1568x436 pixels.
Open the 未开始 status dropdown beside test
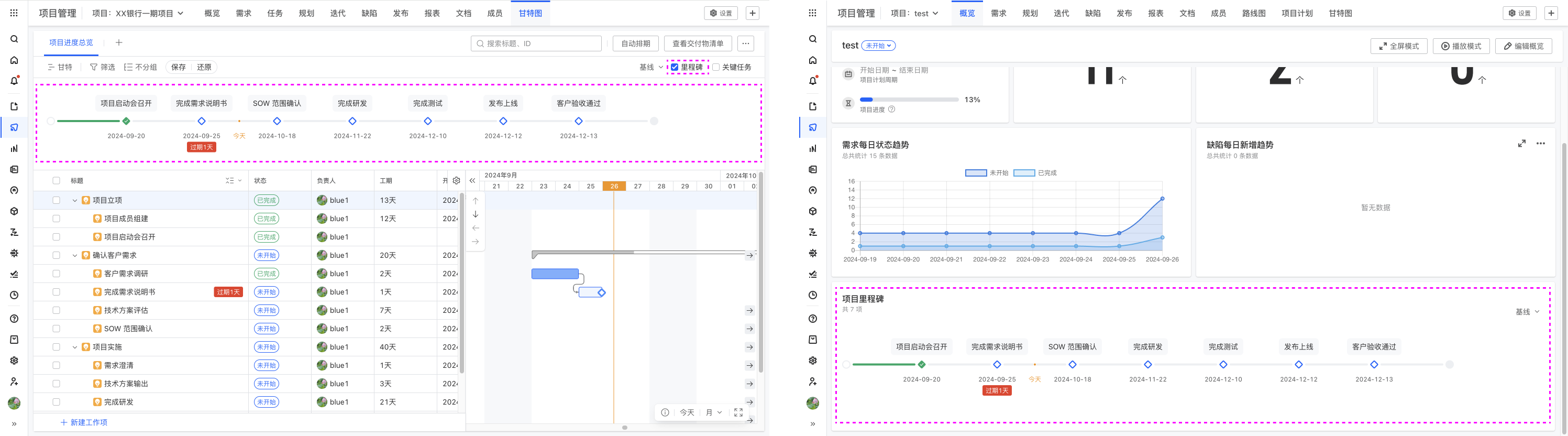[x=878, y=46]
